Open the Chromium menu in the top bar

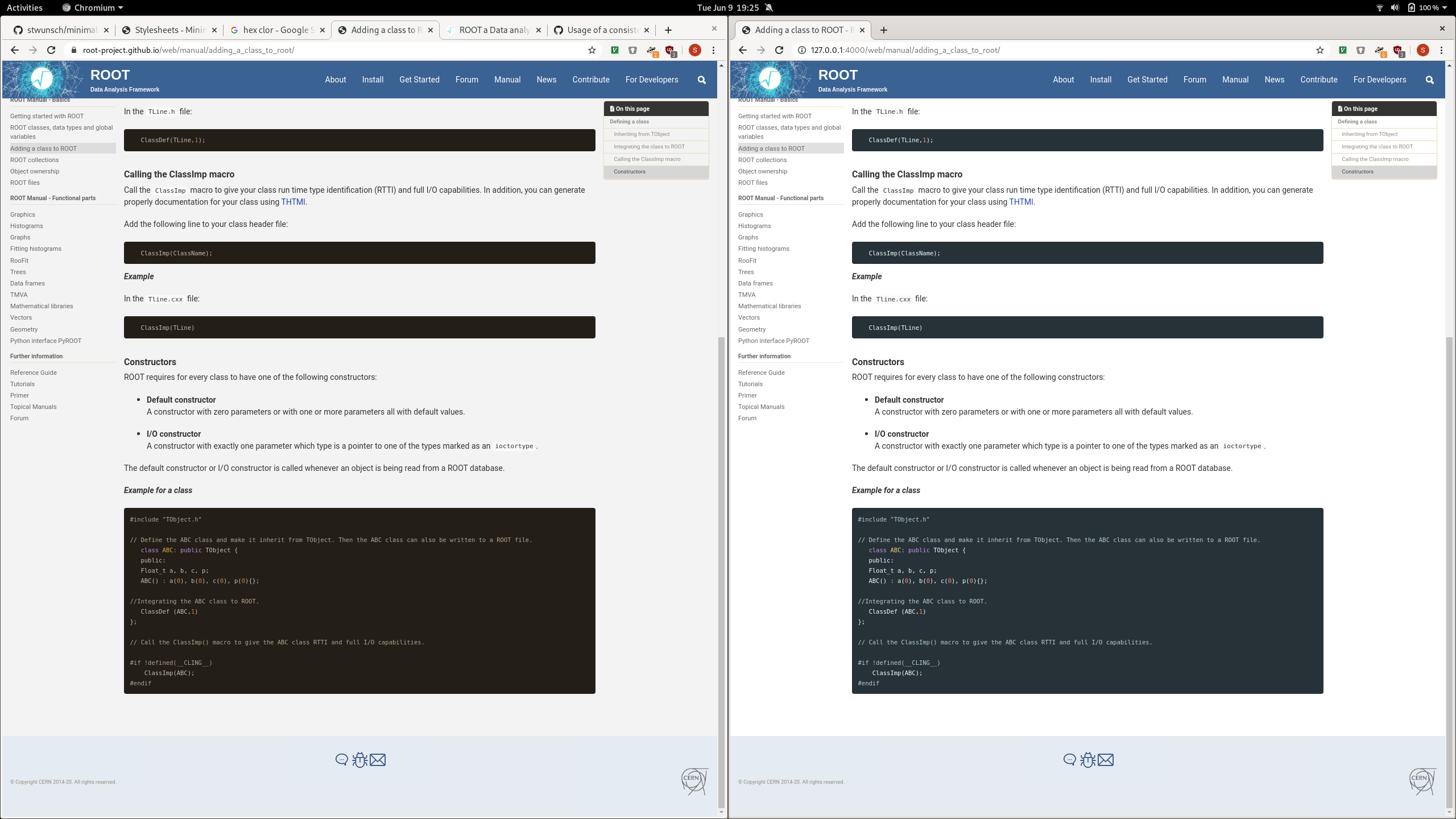pos(91,7)
